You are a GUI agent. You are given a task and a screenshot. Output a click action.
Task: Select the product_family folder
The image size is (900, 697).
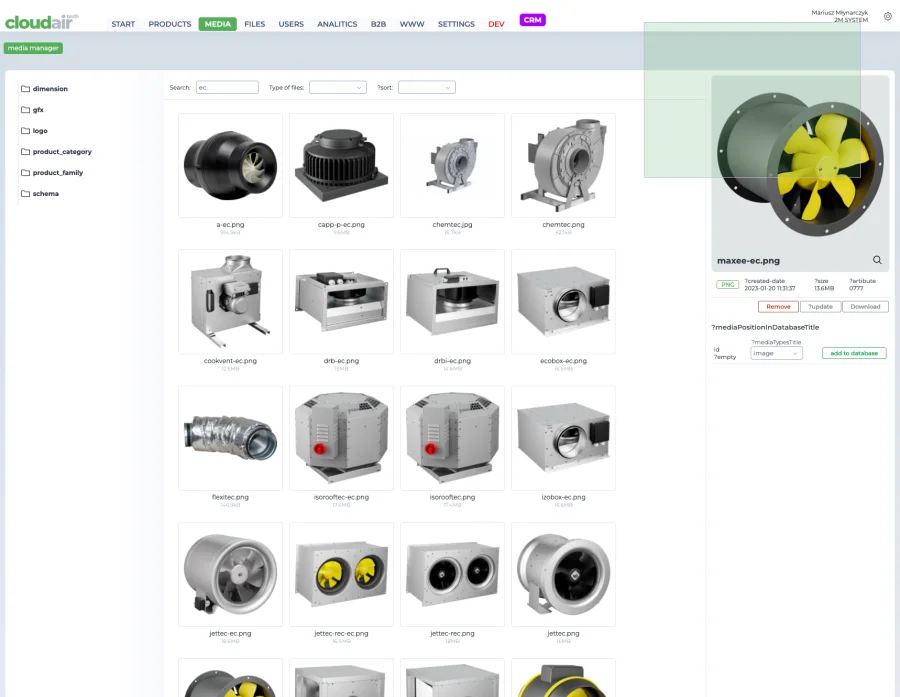(52, 172)
